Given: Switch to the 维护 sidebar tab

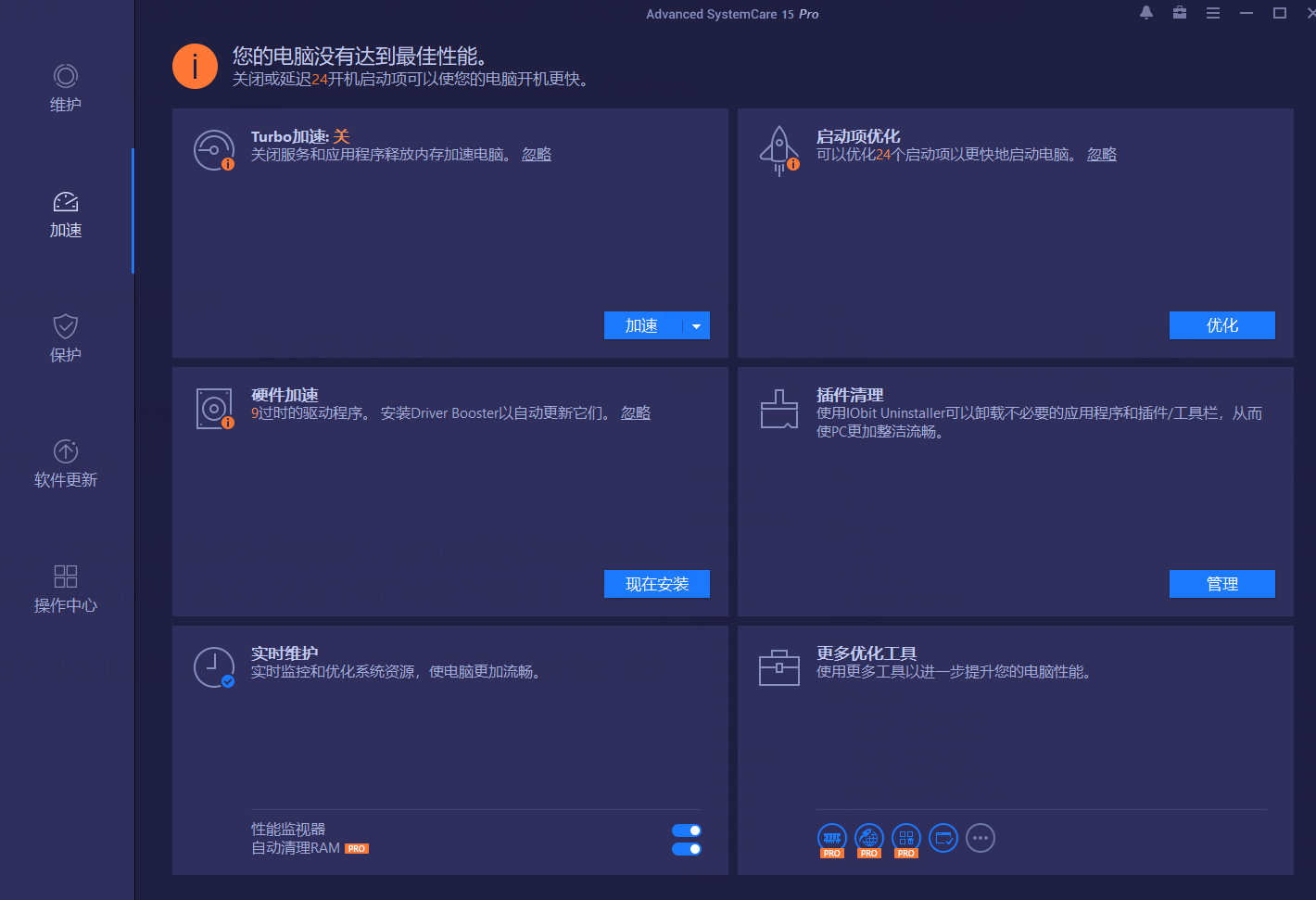Looking at the screenshot, I should pyautogui.click(x=66, y=88).
